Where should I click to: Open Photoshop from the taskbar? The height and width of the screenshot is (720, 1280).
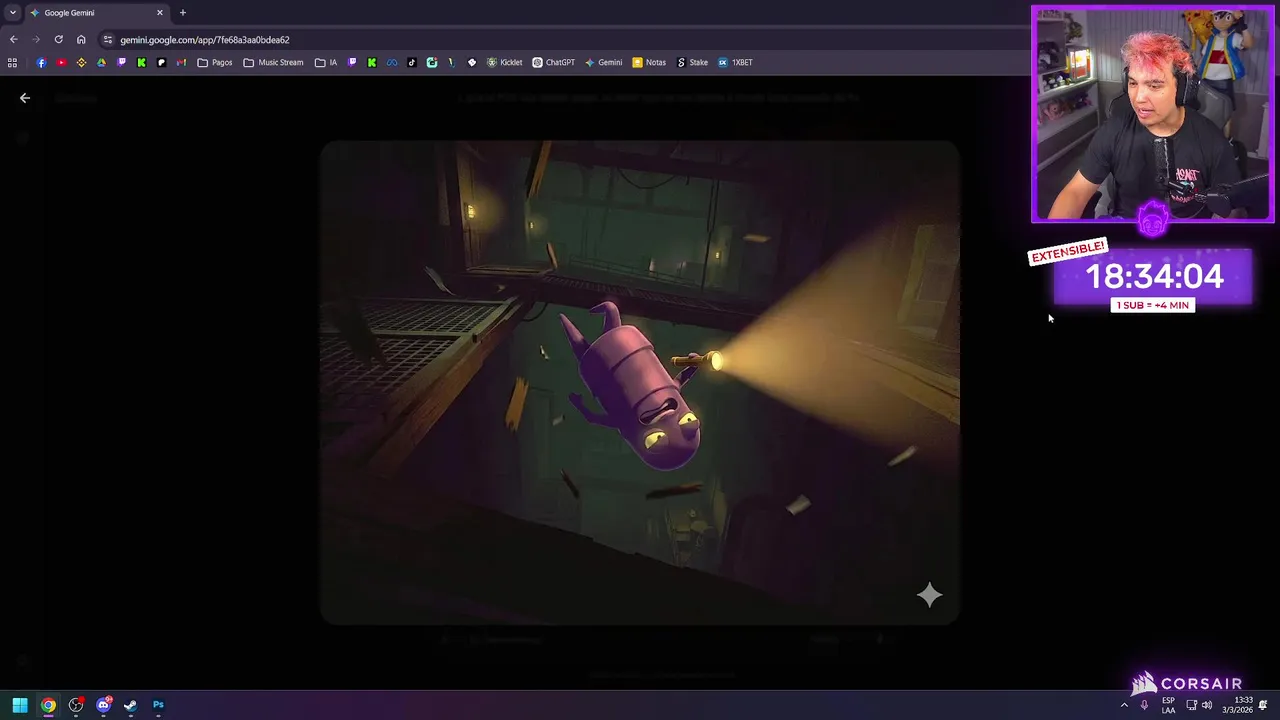[158, 705]
